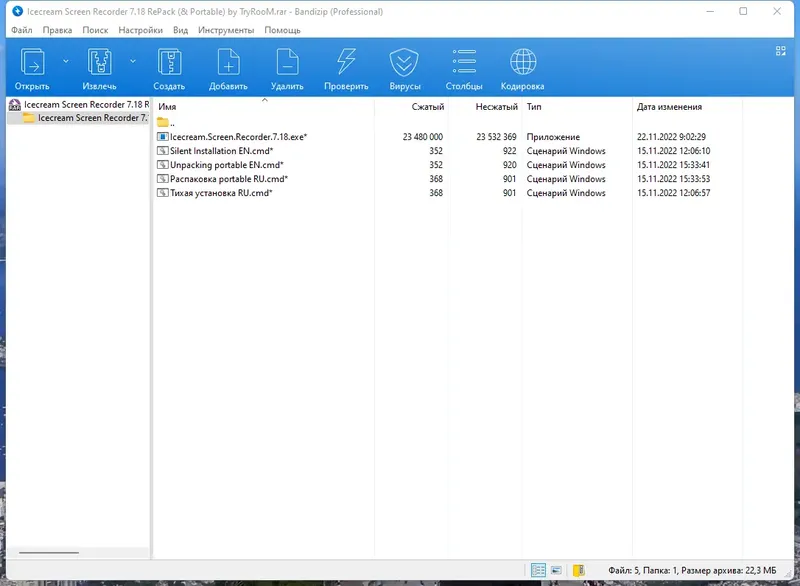
Task: Open the Правка menu
Action: (57, 30)
